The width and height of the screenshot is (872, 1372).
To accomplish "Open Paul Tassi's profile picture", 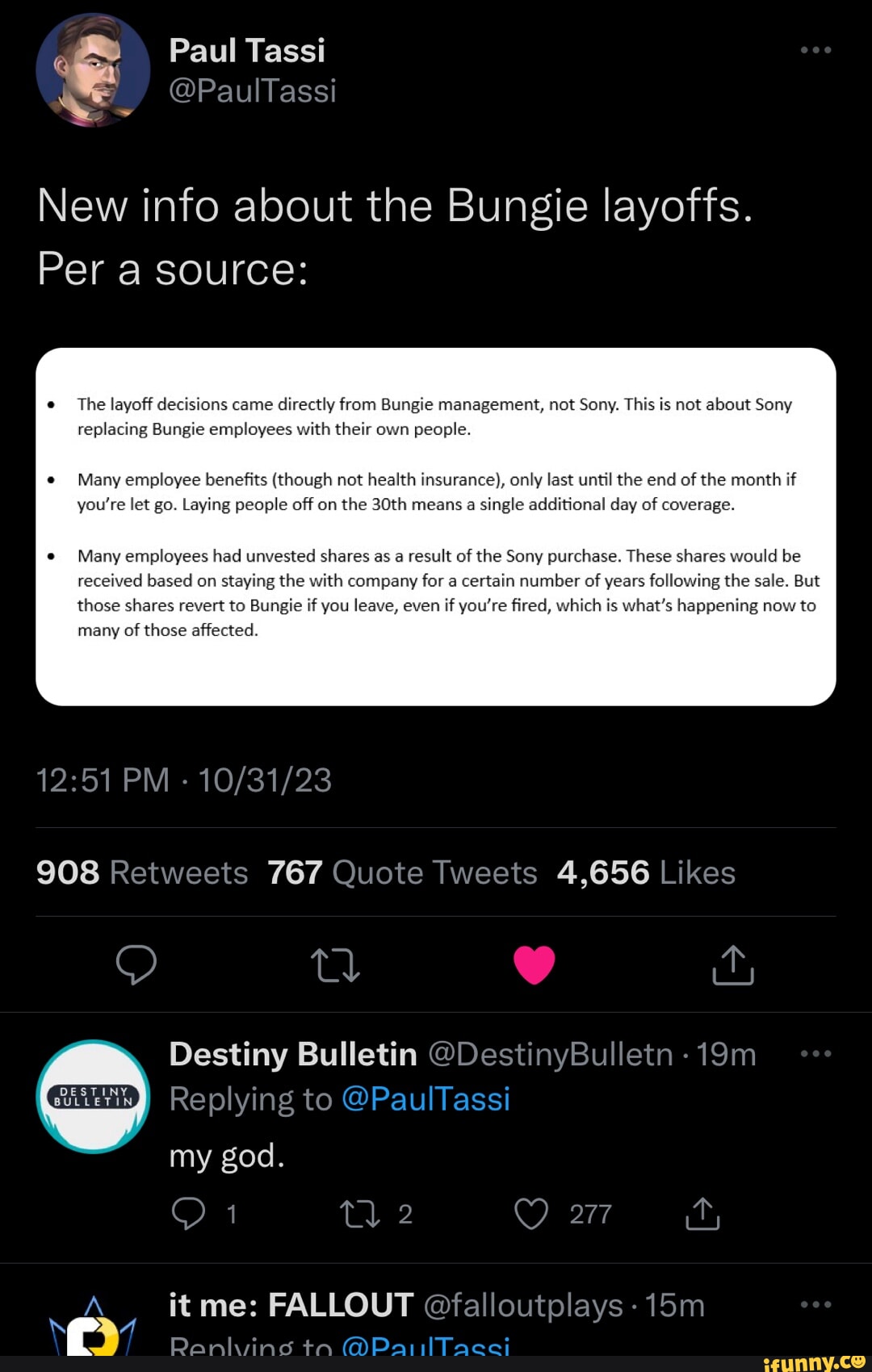I will coord(93,70).
